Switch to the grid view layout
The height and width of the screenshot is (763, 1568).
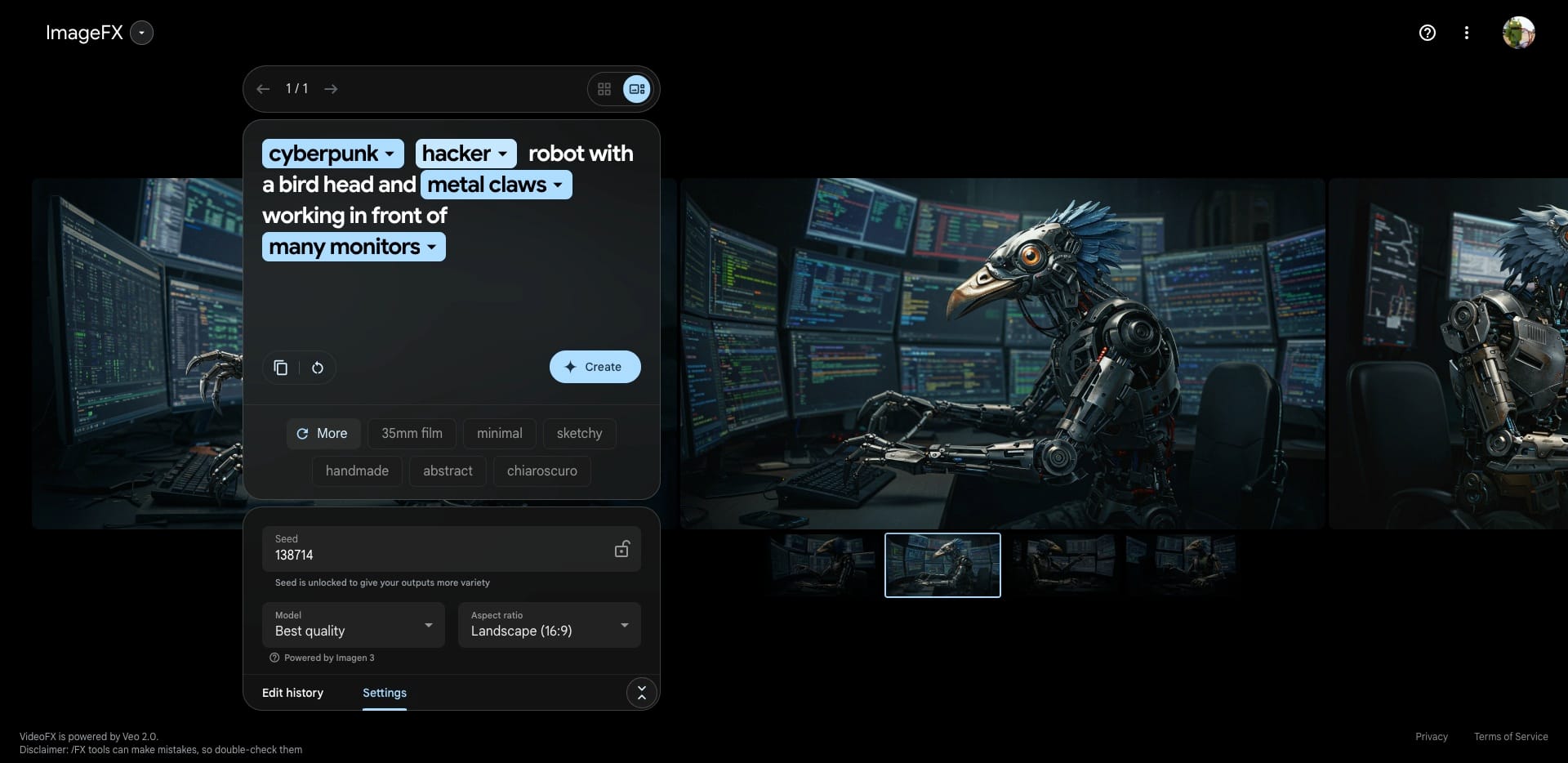click(604, 89)
